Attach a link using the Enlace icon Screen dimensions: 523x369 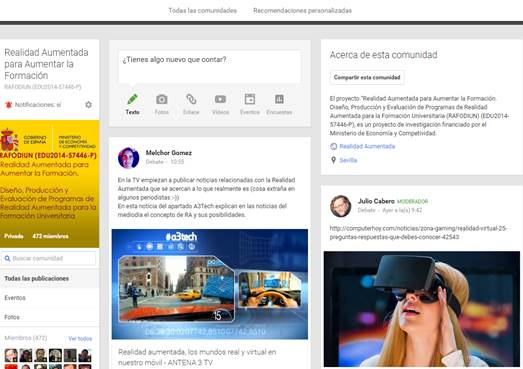(191, 99)
